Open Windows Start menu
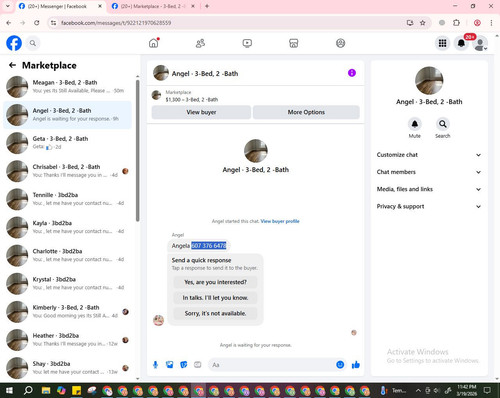Screen dimensions: 500x398 [9, 390]
